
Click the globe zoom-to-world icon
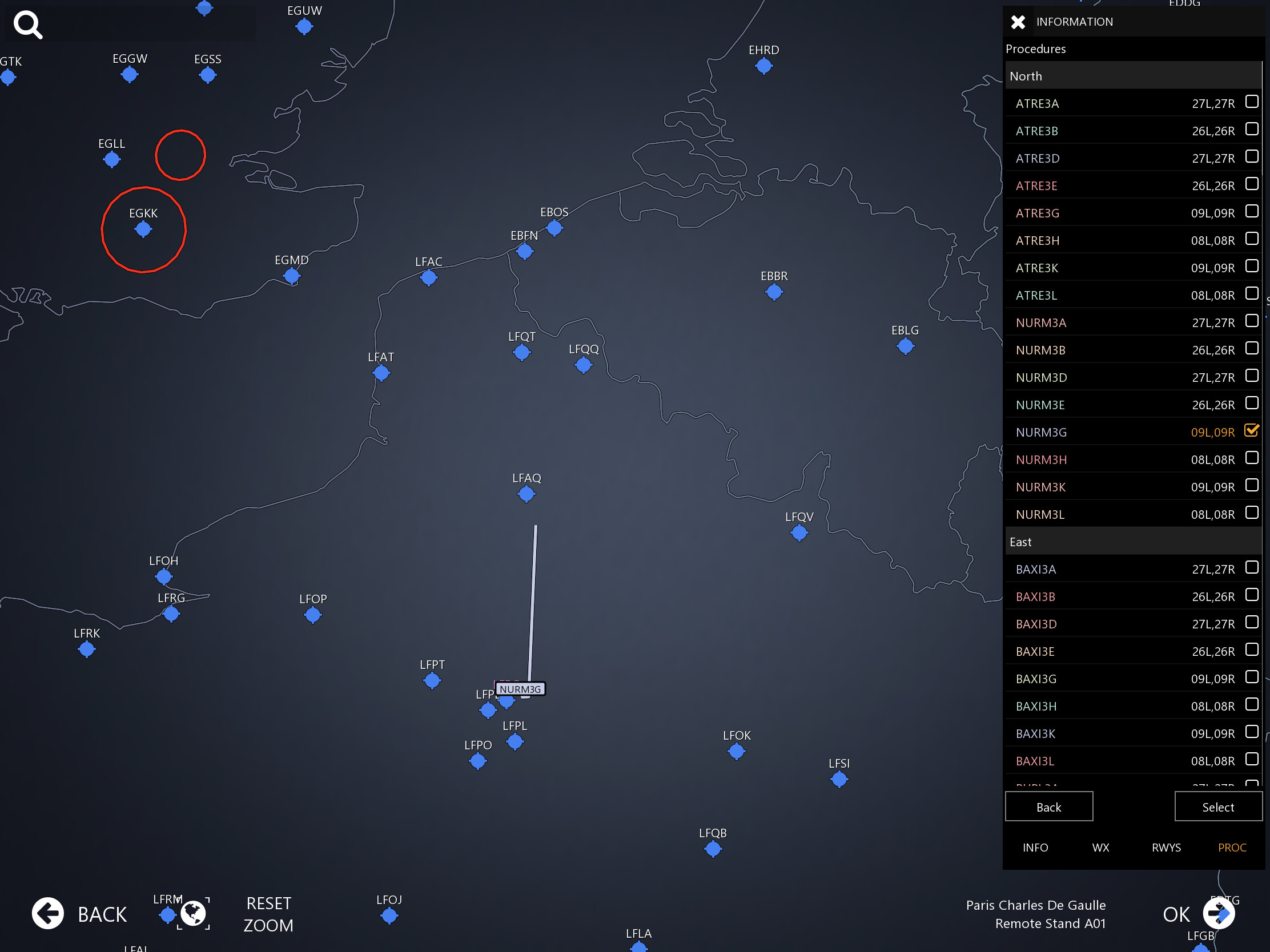tap(194, 913)
